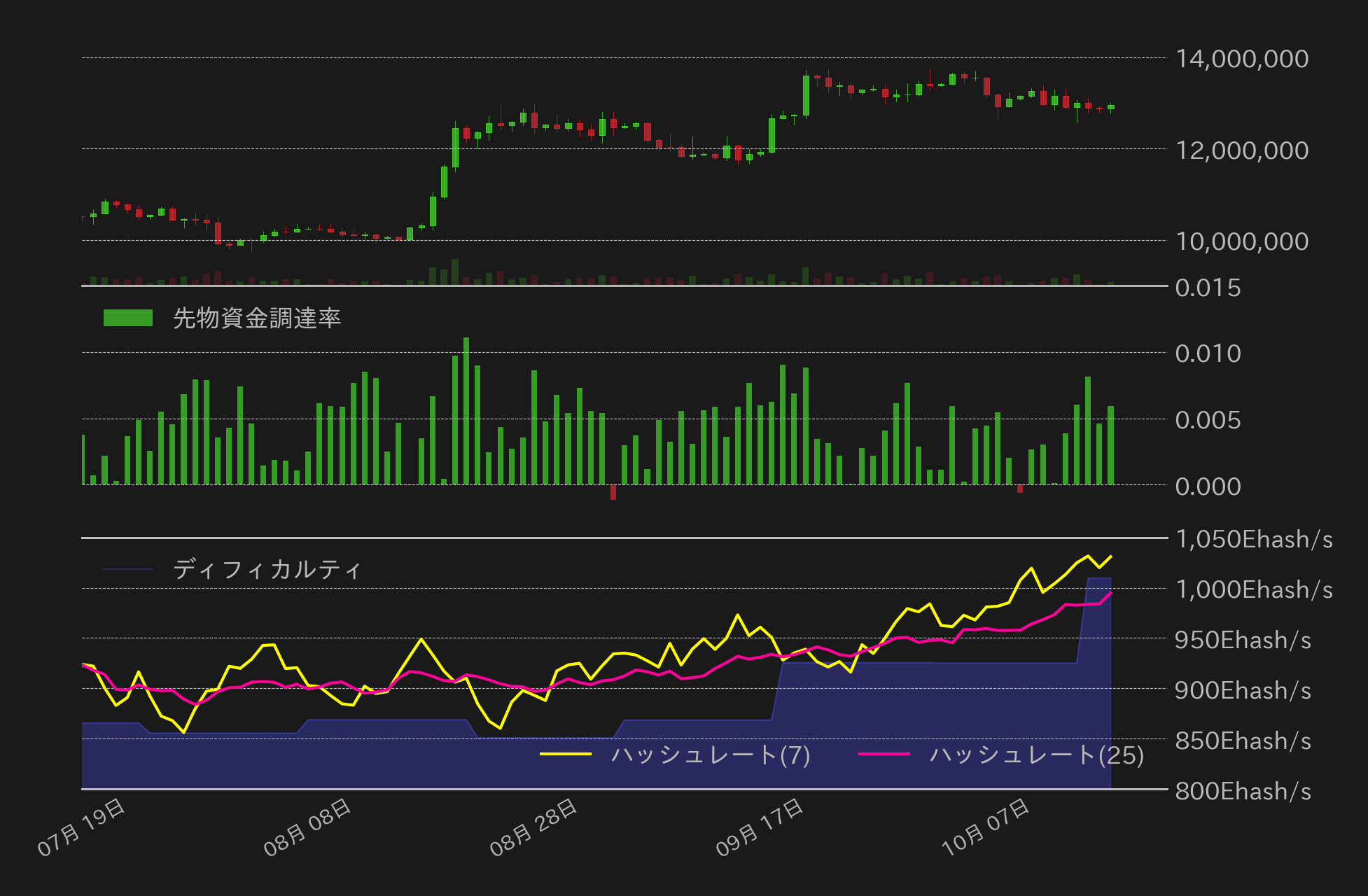The width and height of the screenshot is (1368, 896).
Task: Click the 12,000,000 price axis label
Action: click(1242, 150)
